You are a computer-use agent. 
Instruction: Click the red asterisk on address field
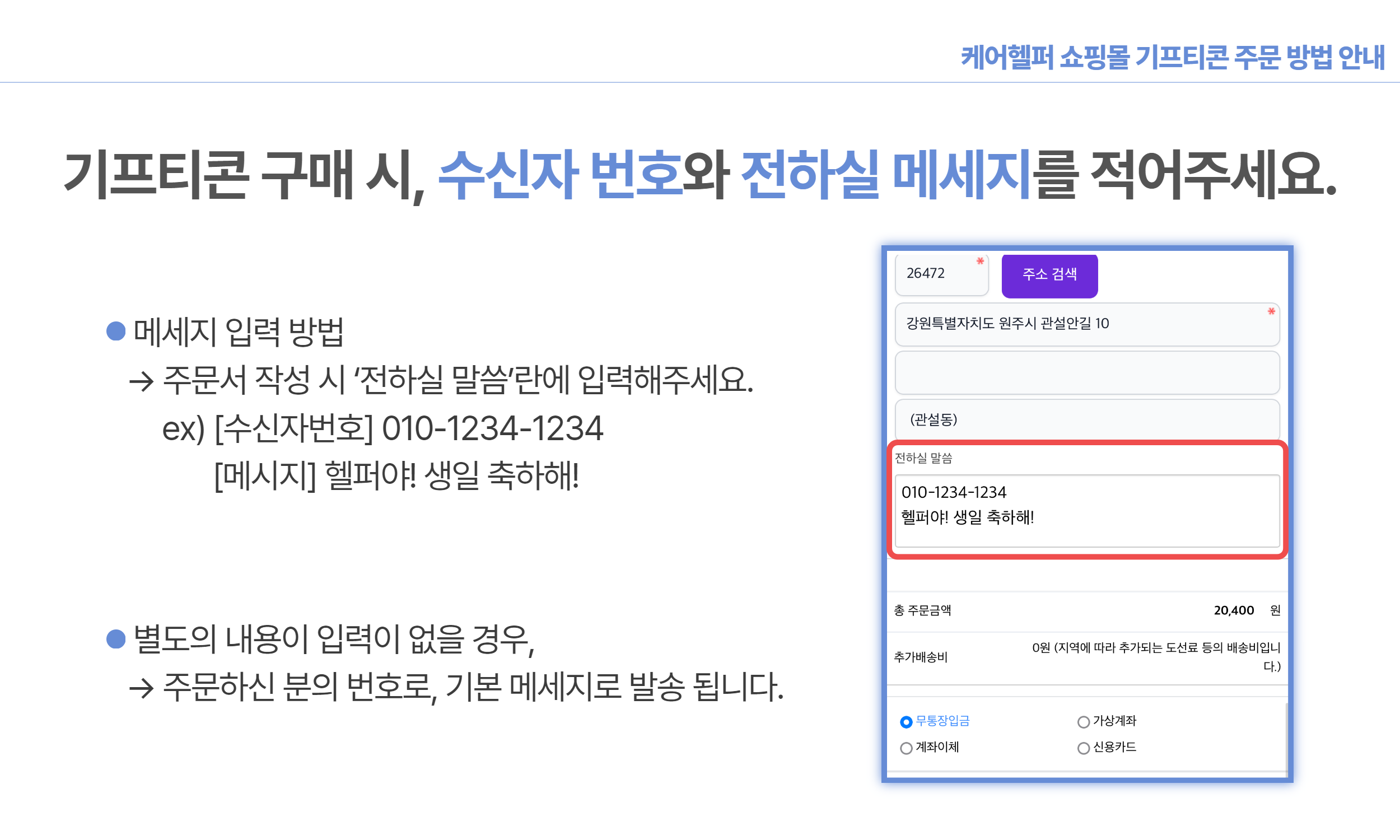coord(1271,311)
